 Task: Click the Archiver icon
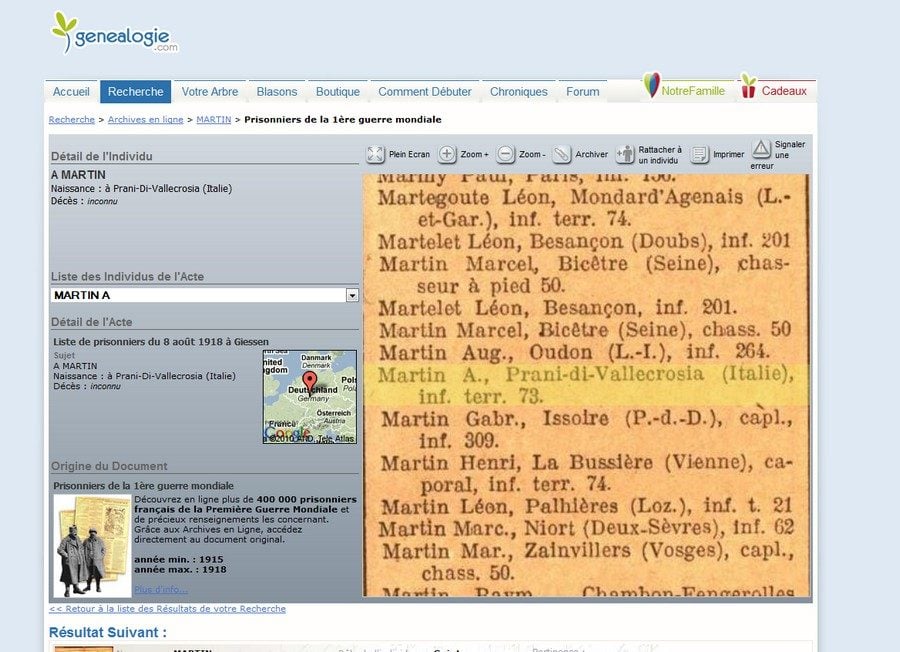[562, 154]
